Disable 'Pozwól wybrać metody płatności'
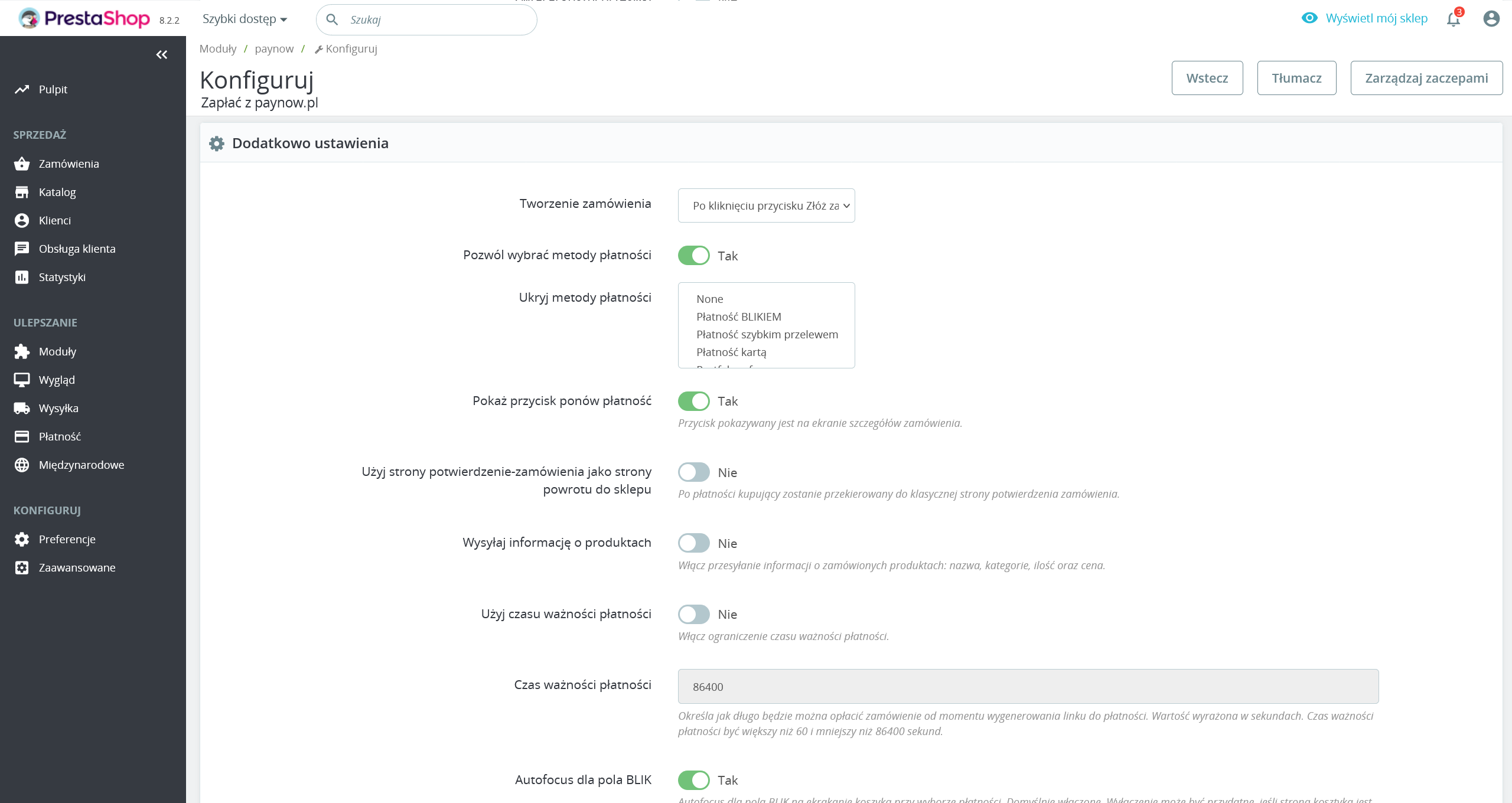Screen dimensions: 1512x803 point(694,255)
